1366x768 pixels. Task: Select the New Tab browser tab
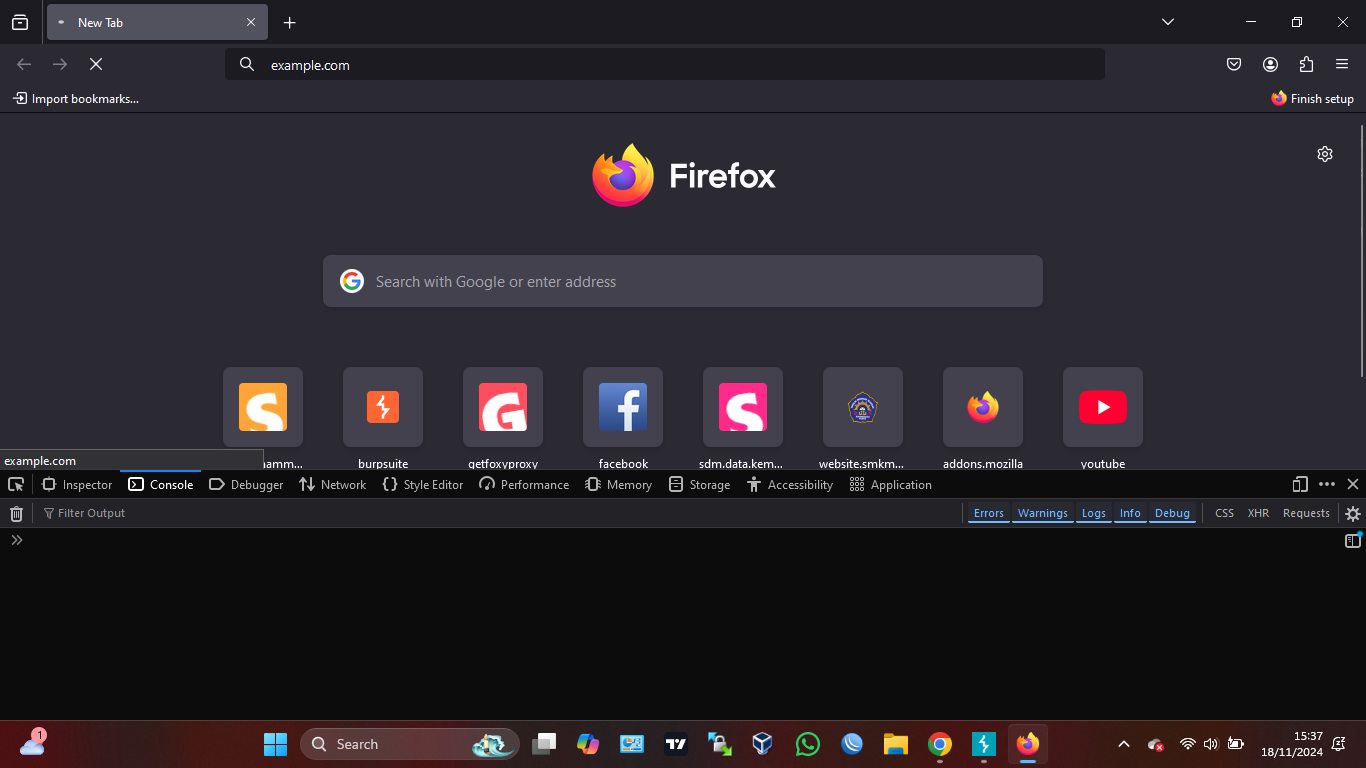[157, 22]
